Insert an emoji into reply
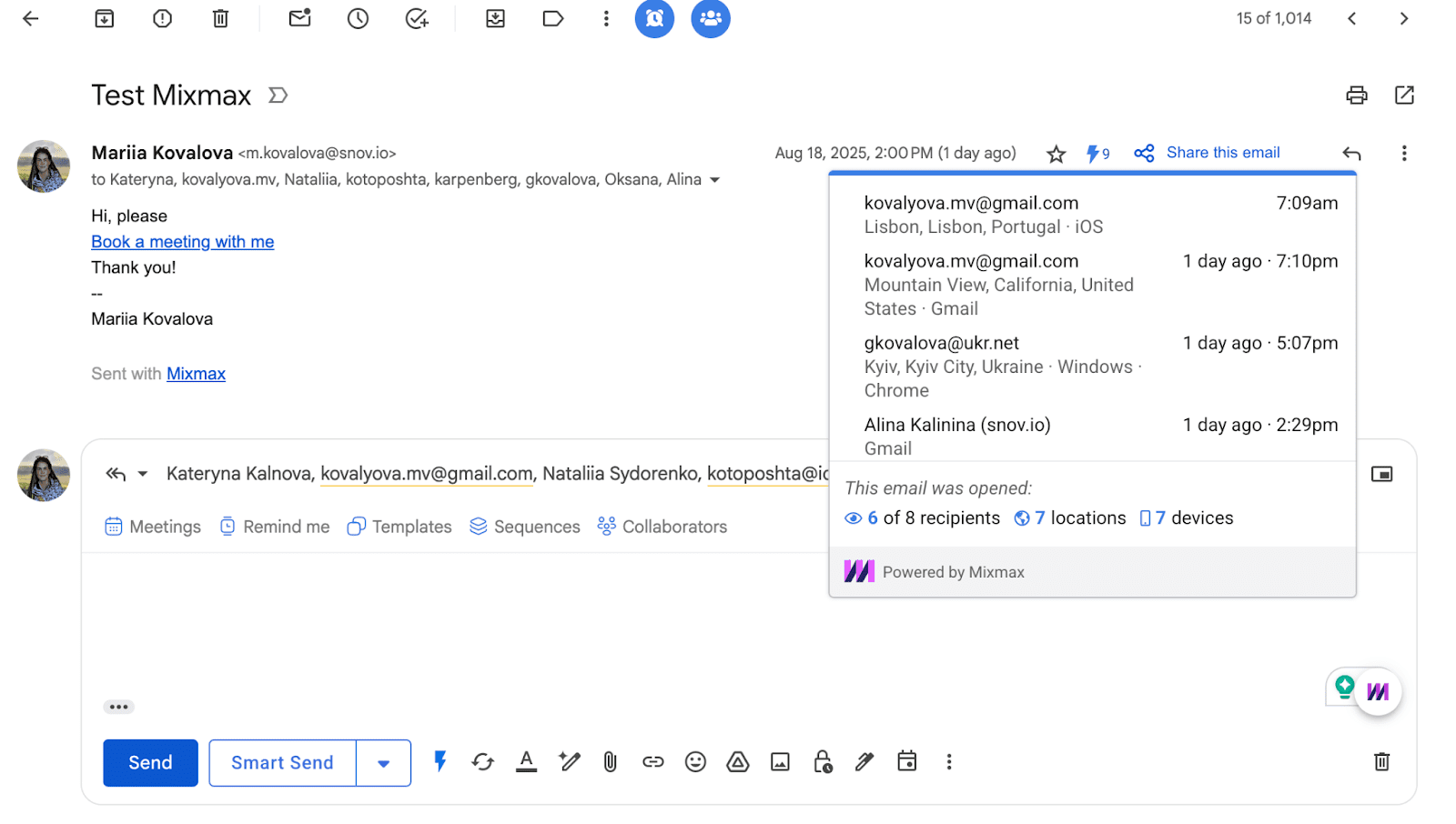This screenshot has width=1456, height=824. pyautogui.click(x=695, y=762)
